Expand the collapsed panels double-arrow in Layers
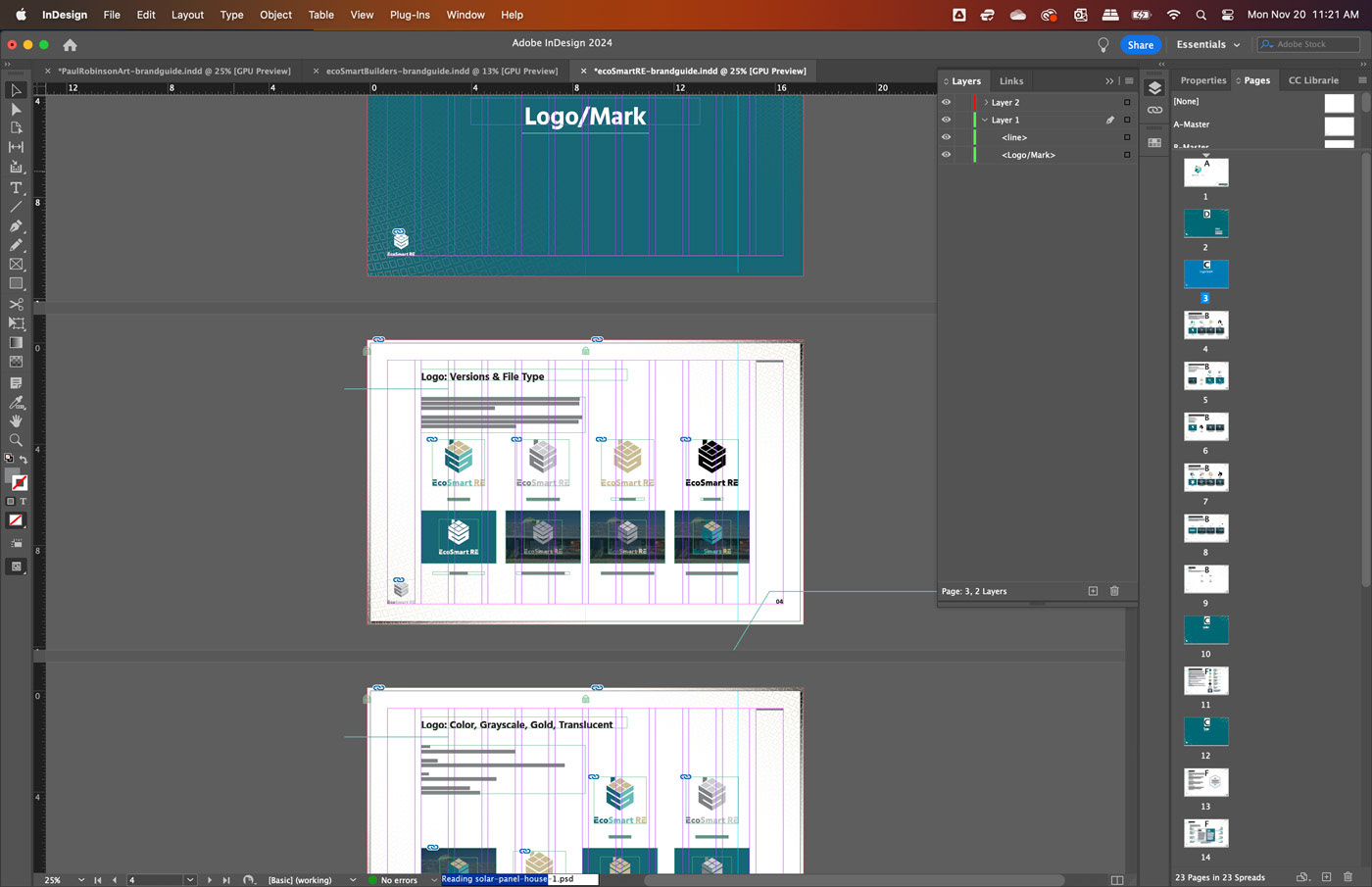Image resolution: width=1372 pixels, height=887 pixels. [x=1109, y=81]
